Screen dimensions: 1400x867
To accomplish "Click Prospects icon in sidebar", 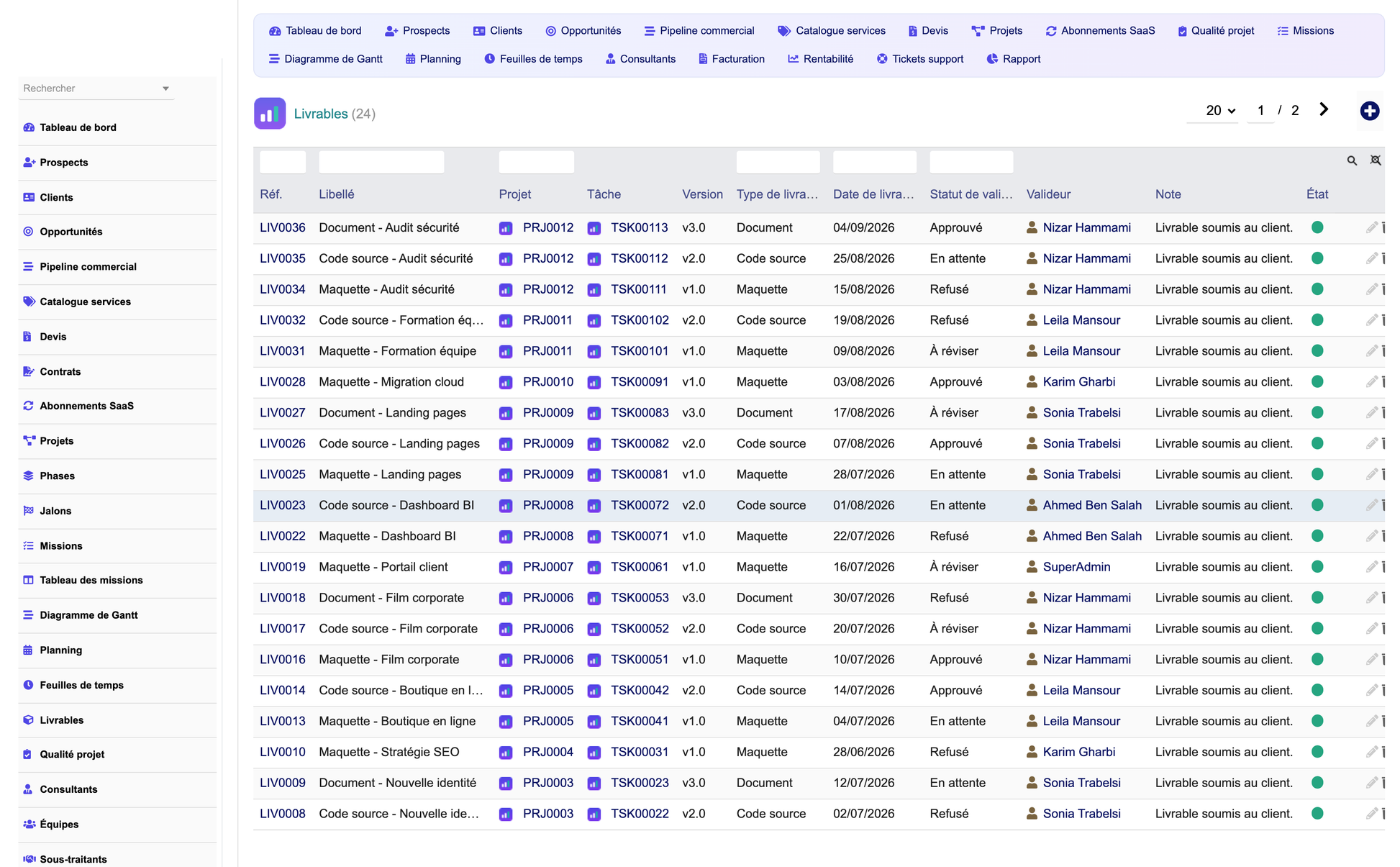I will pyautogui.click(x=29, y=163).
